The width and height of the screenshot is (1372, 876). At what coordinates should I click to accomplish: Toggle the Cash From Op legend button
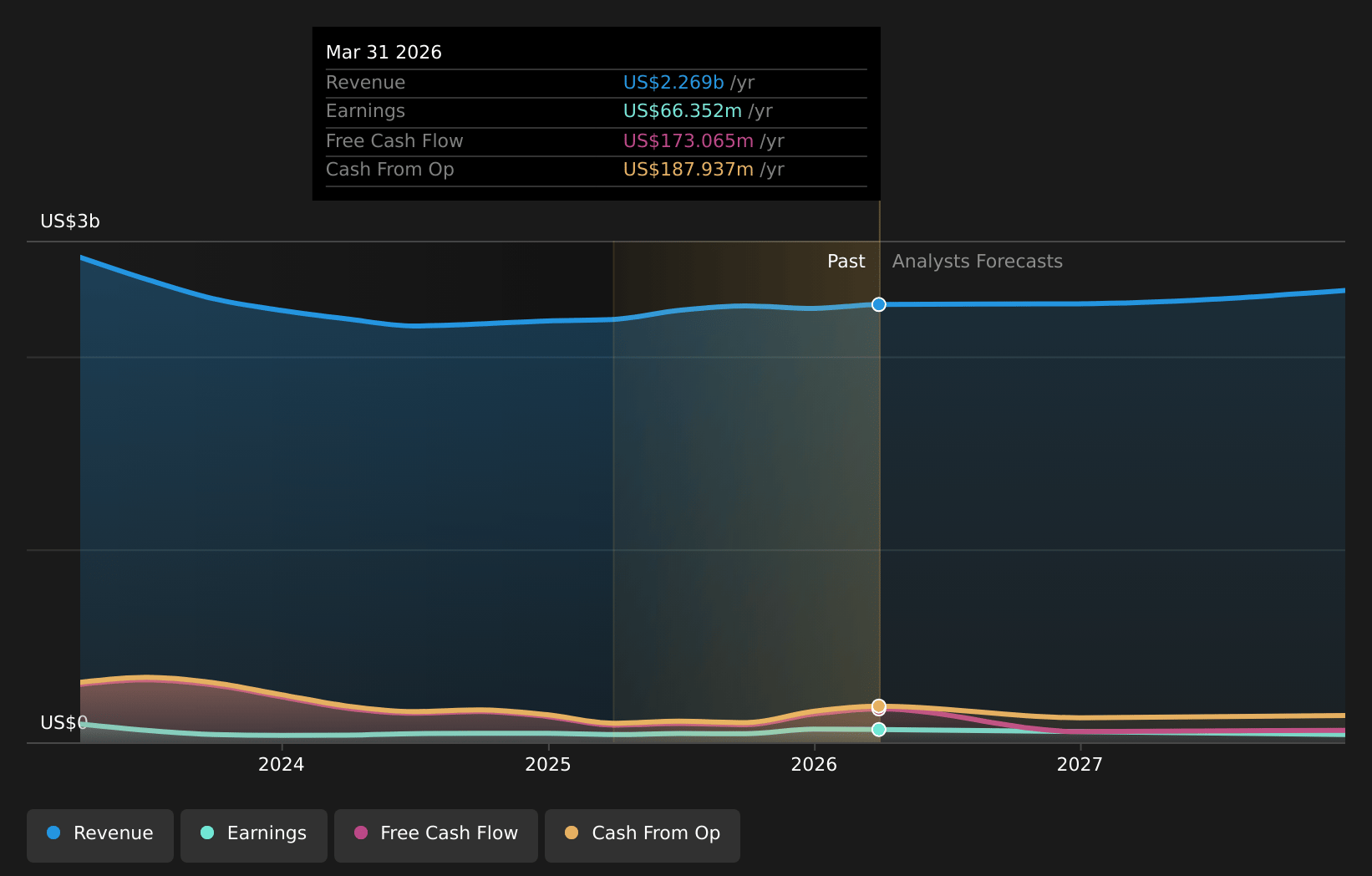tap(643, 835)
